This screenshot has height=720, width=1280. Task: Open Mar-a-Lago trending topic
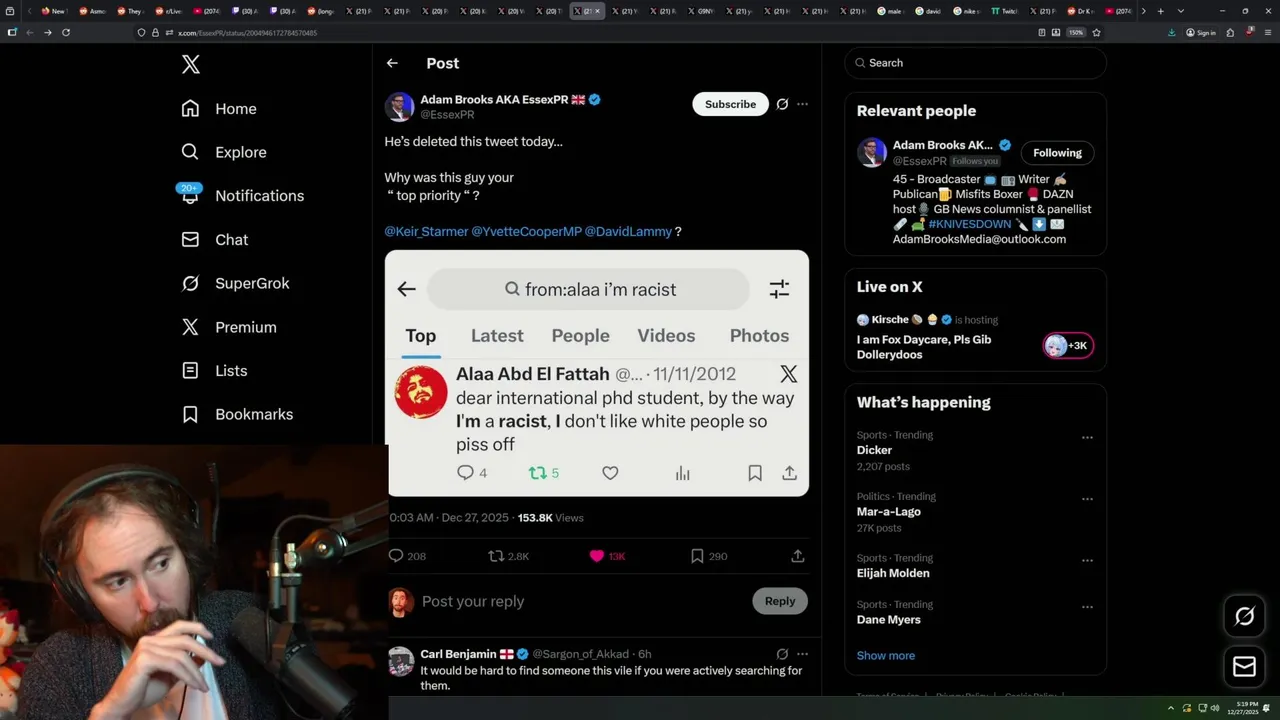click(888, 511)
